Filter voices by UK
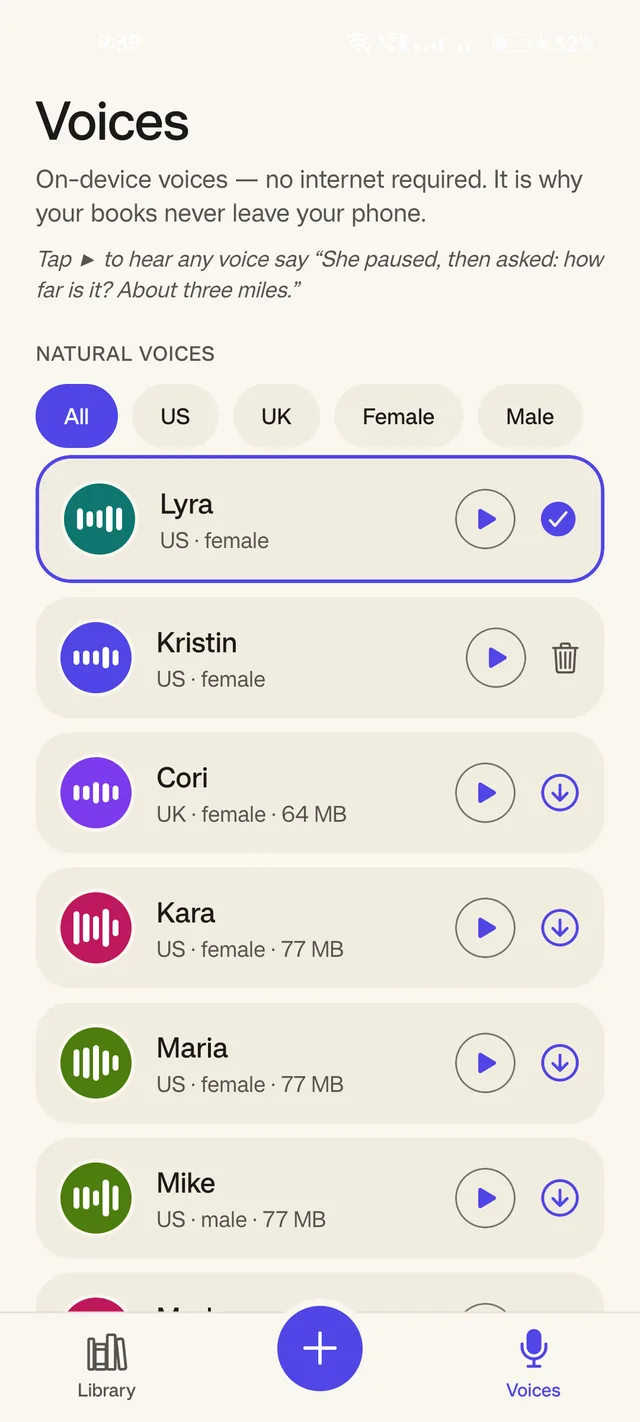This screenshot has width=640, height=1422. tap(276, 416)
